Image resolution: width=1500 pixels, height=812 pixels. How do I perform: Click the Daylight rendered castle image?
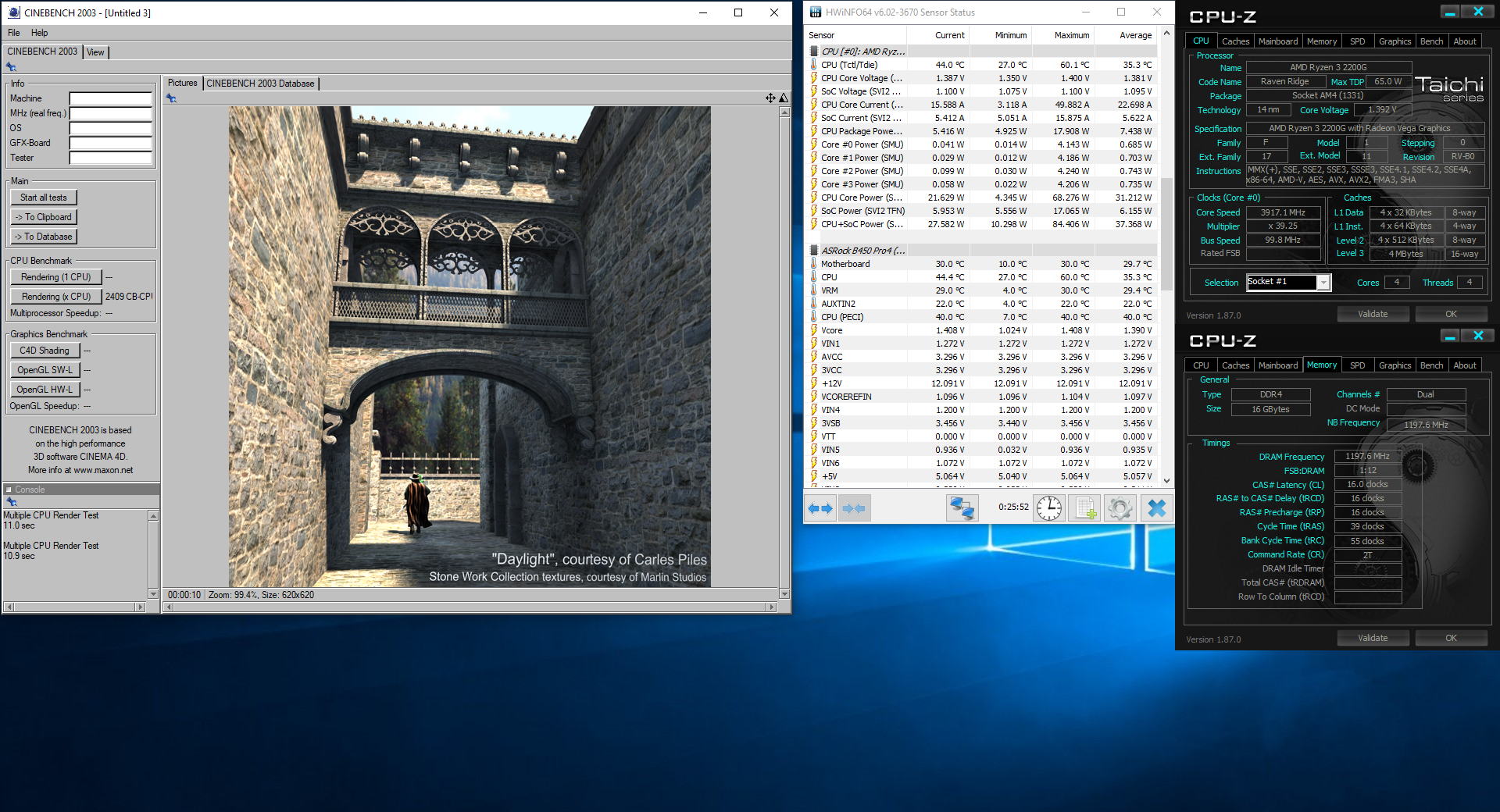click(x=470, y=347)
